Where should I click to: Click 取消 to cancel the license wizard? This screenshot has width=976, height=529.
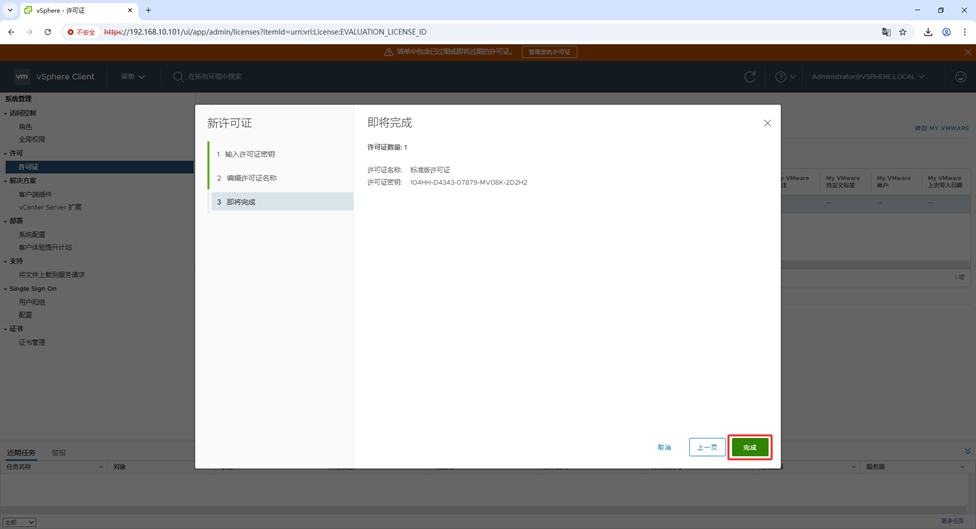click(664, 447)
